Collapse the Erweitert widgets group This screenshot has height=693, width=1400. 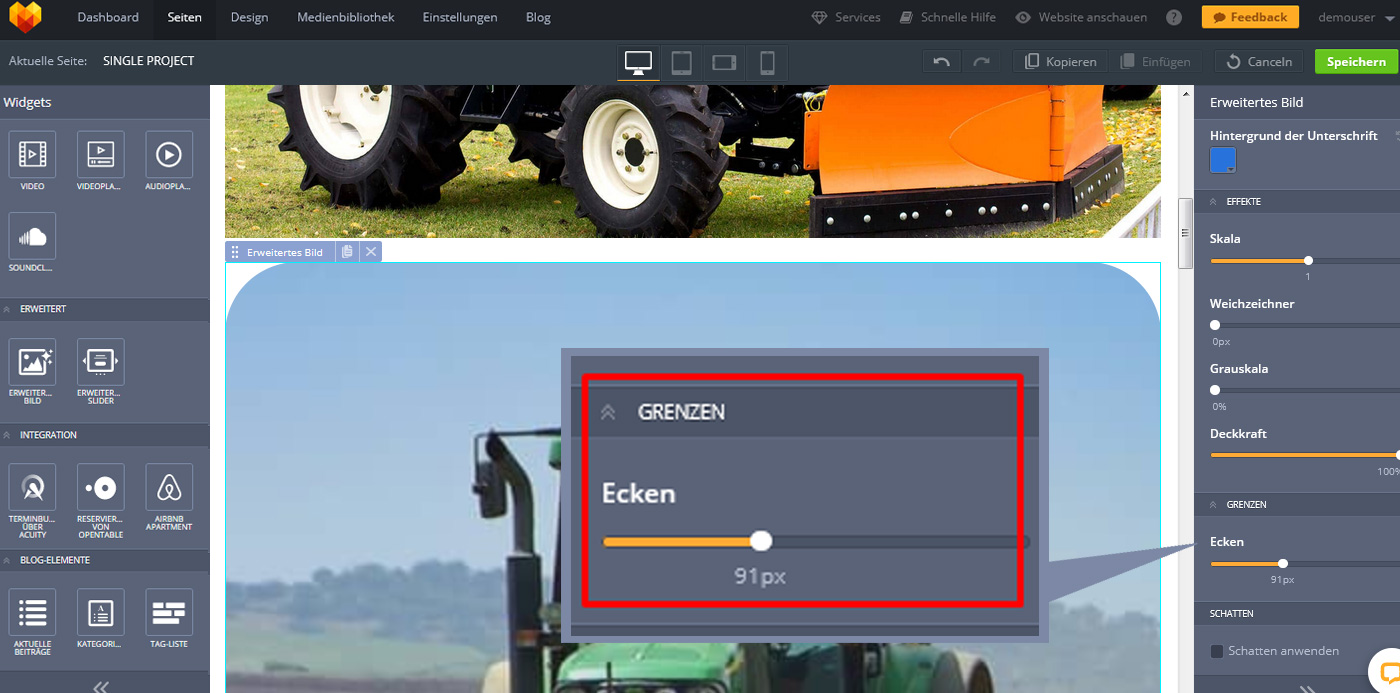8,309
